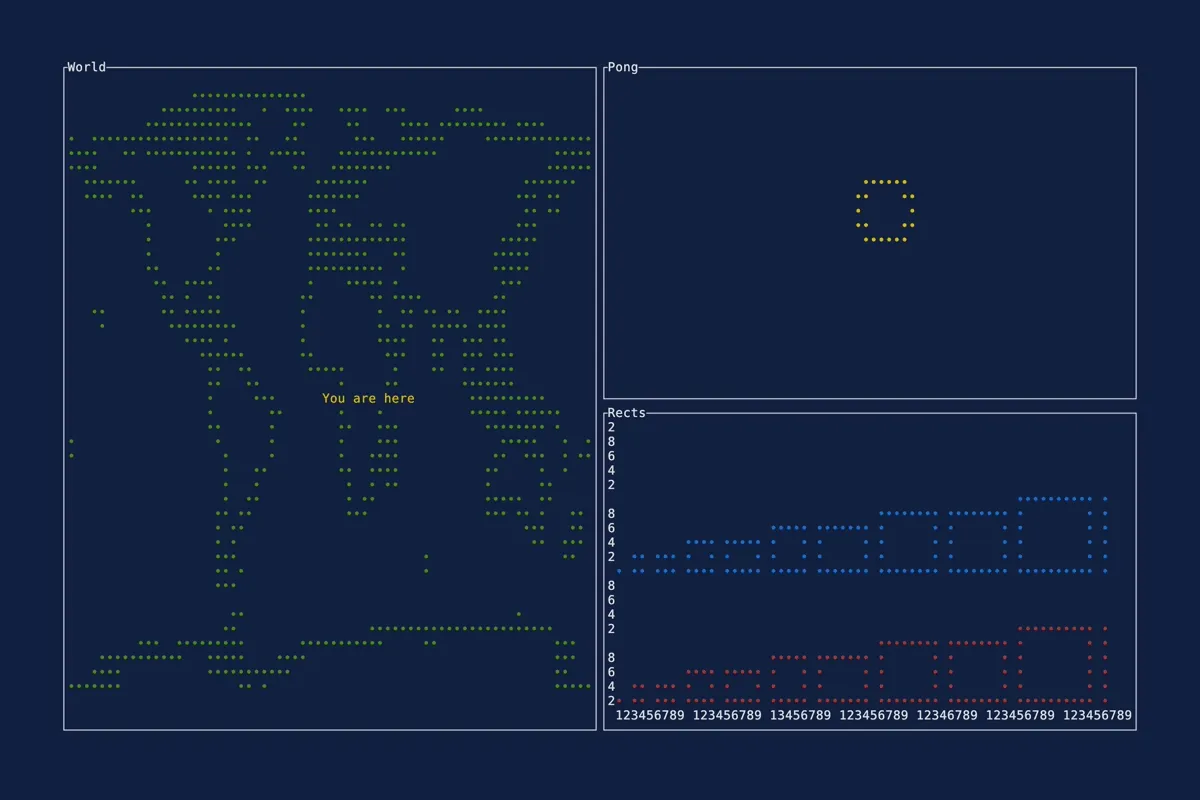Image resolution: width=1200 pixels, height=800 pixels.
Task: Click the topmost '2' on the Rects y-axis
Action: pyautogui.click(x=611, y=427)
